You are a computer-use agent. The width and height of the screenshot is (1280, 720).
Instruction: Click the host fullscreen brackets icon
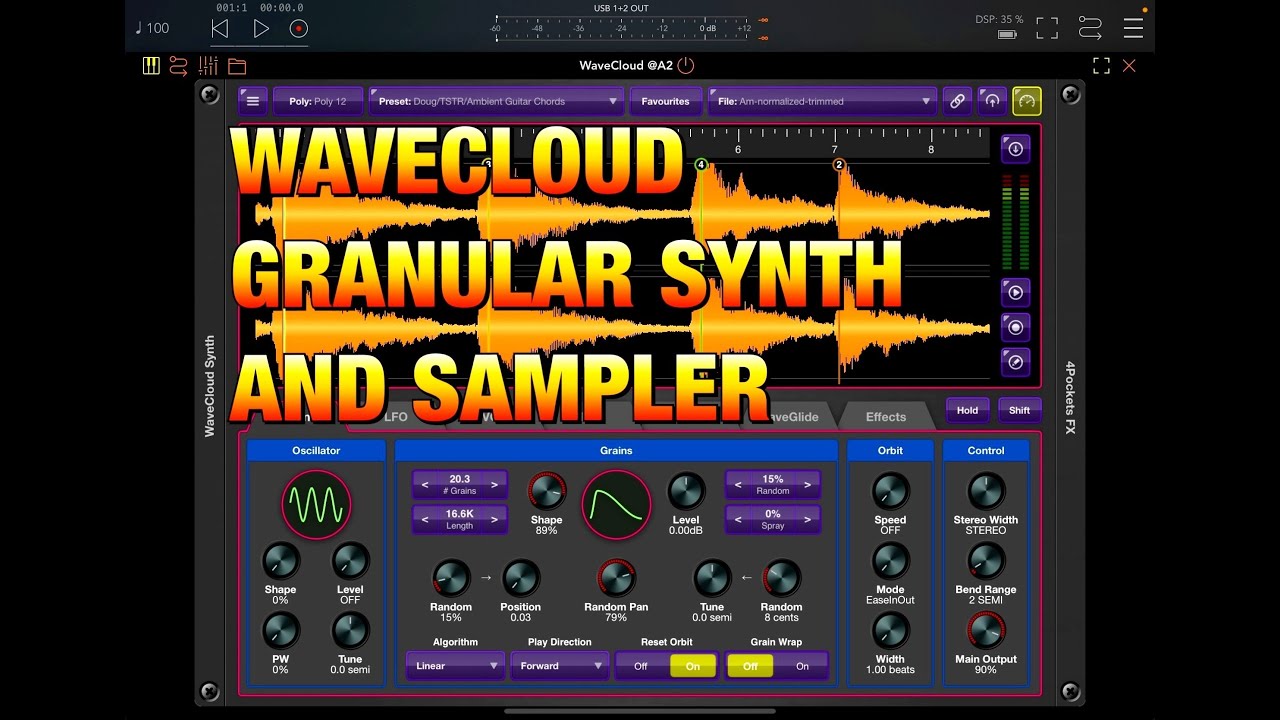tap(1047, 28)
